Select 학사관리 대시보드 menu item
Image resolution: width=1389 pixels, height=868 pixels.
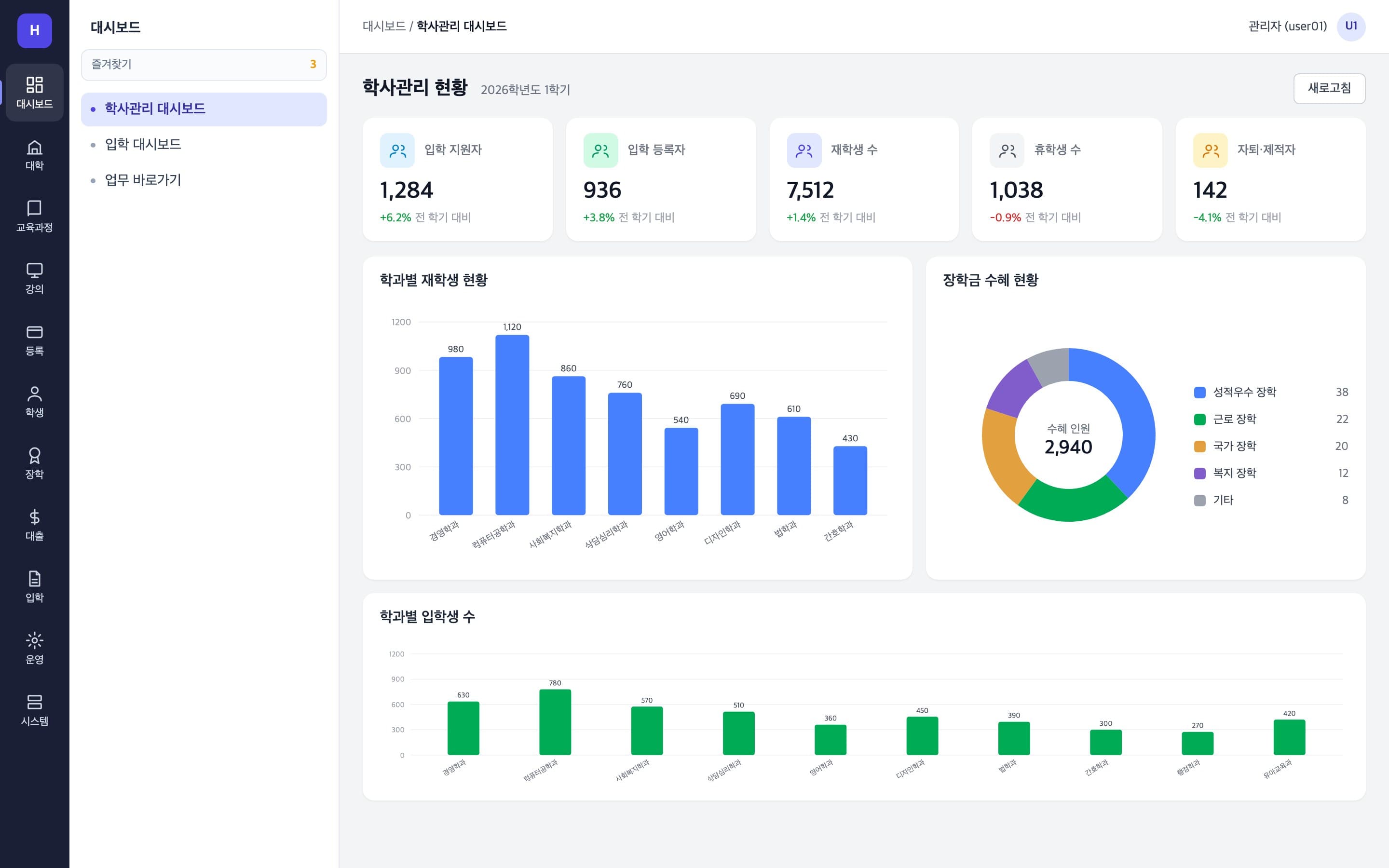(204, 109)
